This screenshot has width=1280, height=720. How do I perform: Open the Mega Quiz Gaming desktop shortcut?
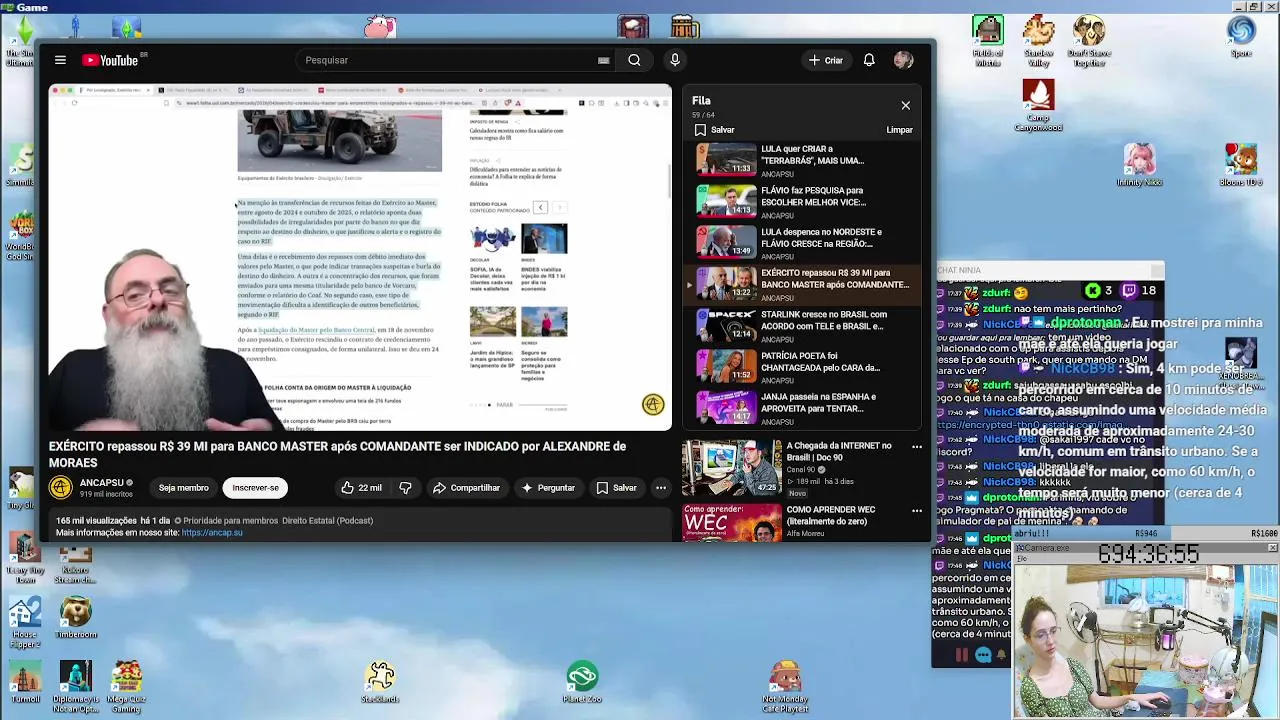(x=126, y=686)
